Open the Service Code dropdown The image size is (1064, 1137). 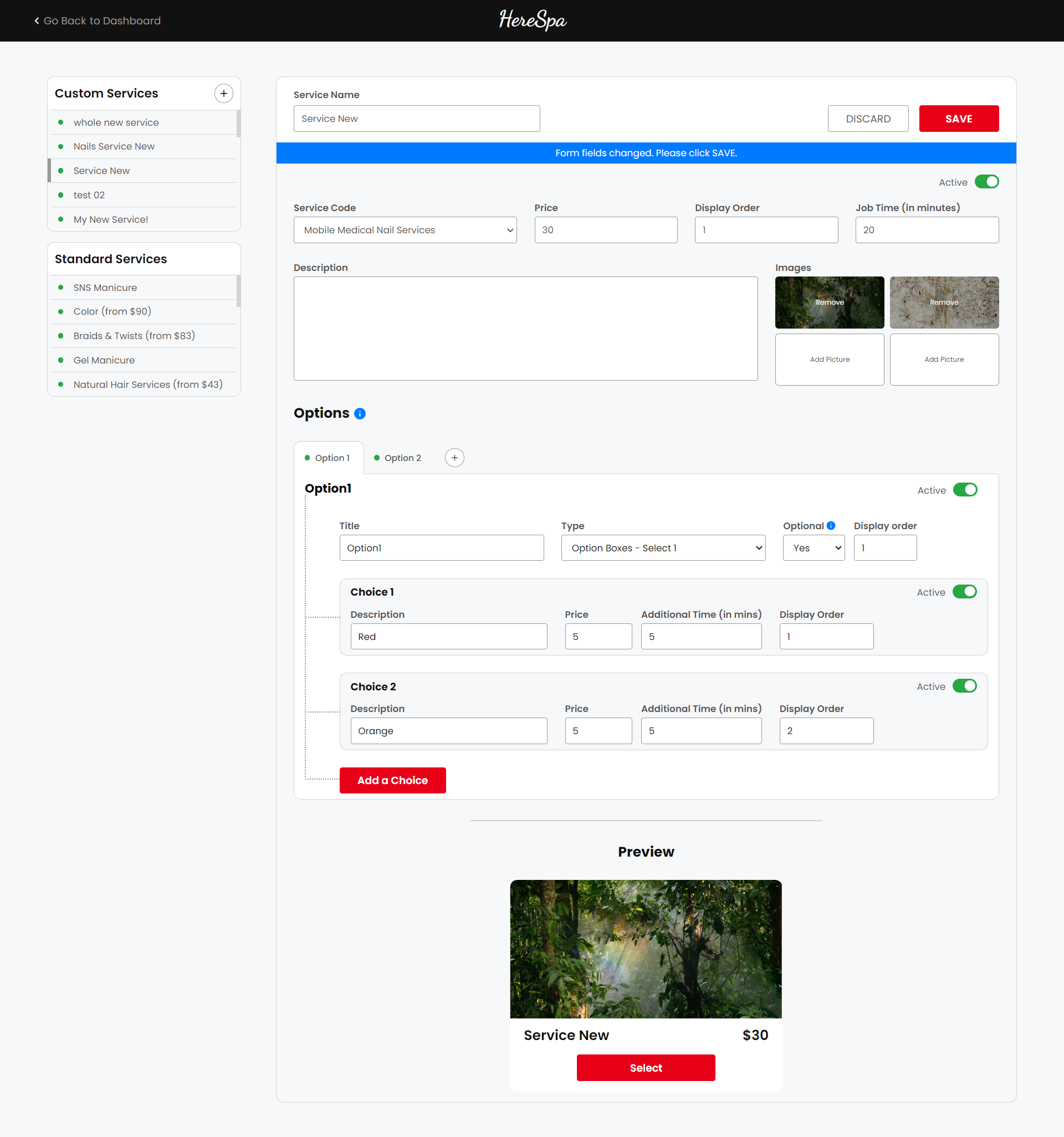(x=405, y=230)
